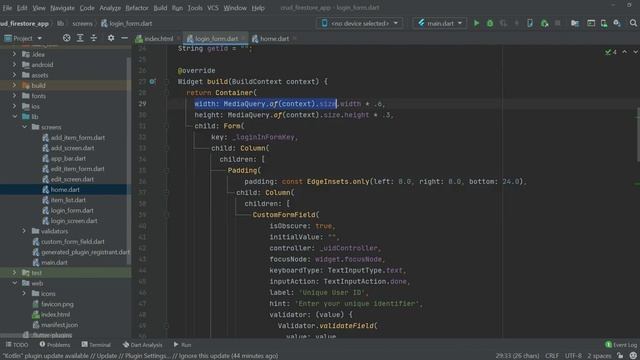Open the TODO tool window
The width and height of the screenshot is (640, 360).
pos(17,345)
